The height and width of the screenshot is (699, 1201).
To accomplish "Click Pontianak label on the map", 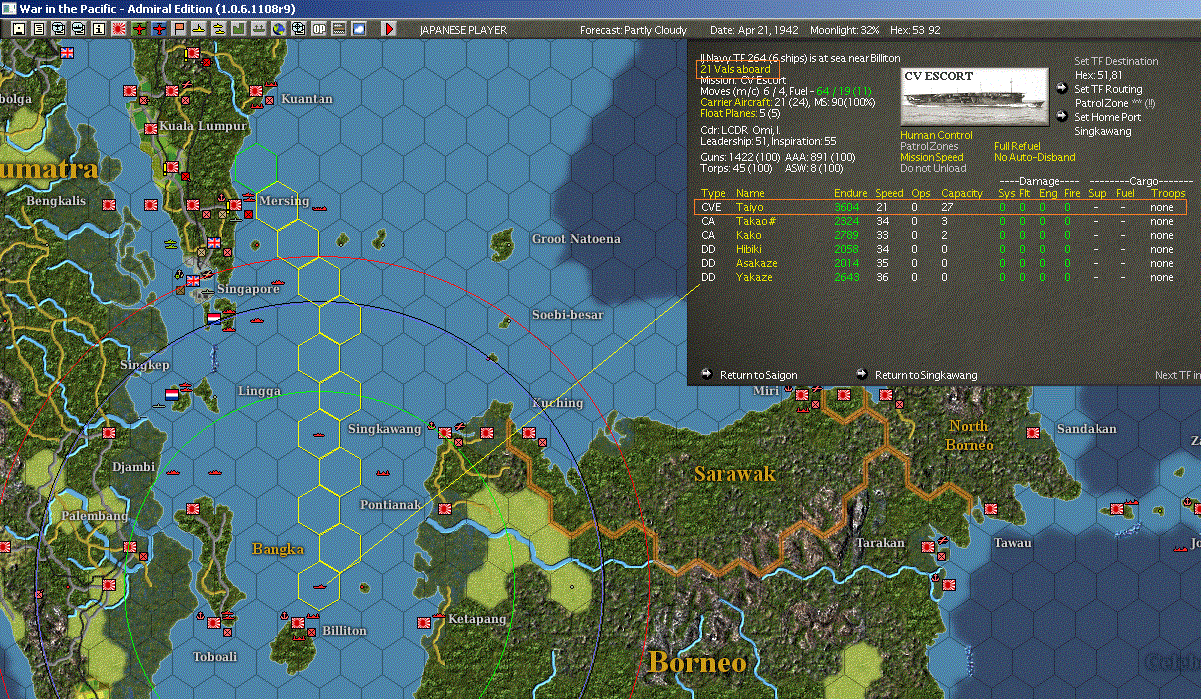I will point(391,505).
